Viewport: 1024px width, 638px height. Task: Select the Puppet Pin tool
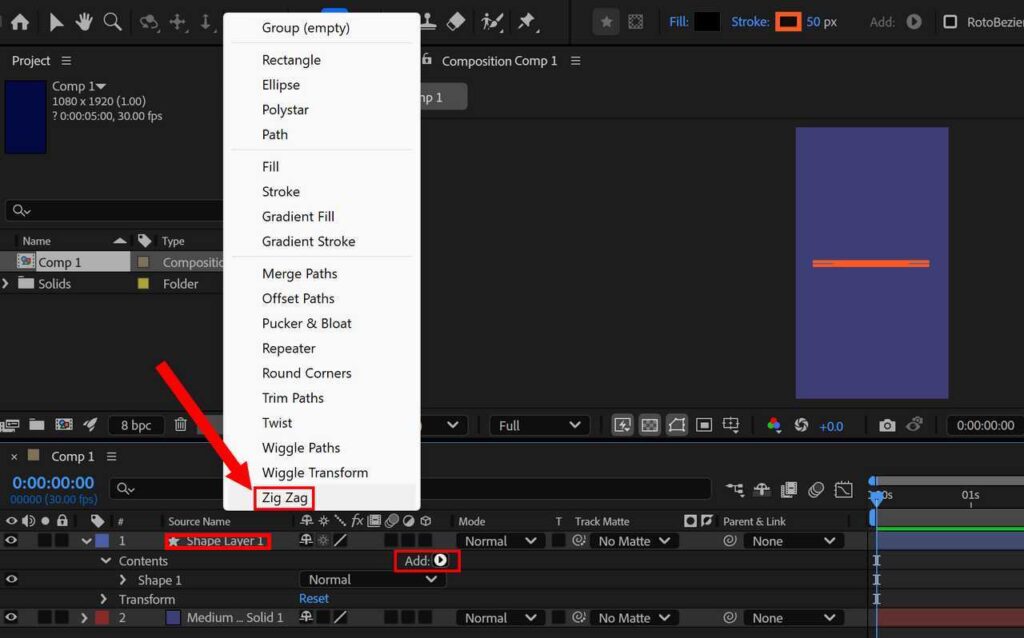coord(526,22)
